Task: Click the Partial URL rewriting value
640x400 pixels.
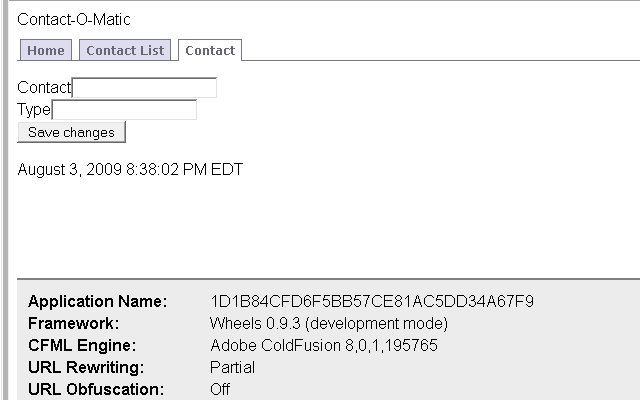Action: (232, 367)
